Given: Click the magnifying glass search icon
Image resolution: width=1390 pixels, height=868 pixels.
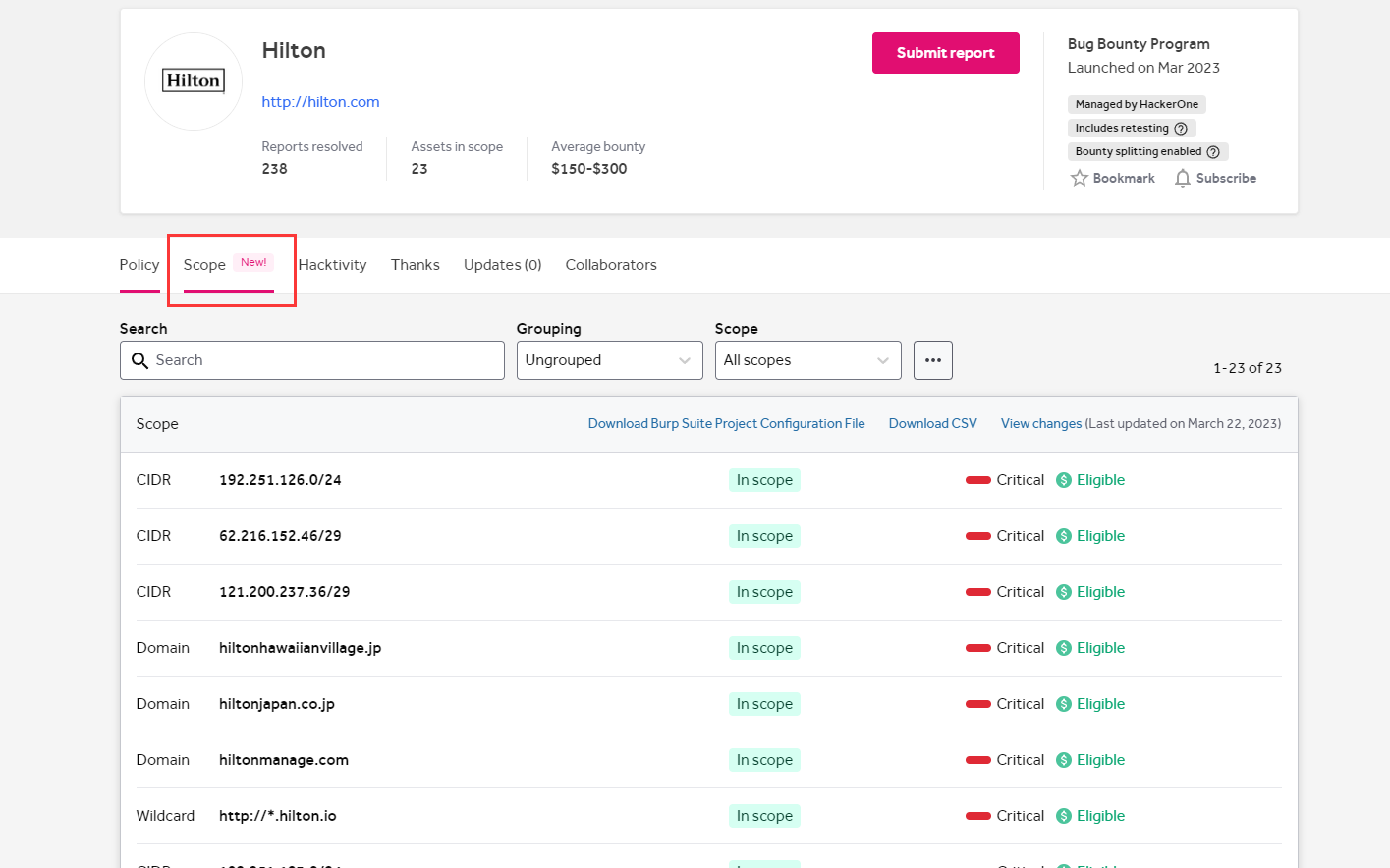Looking at the screenshot, I should coord(139,360).
